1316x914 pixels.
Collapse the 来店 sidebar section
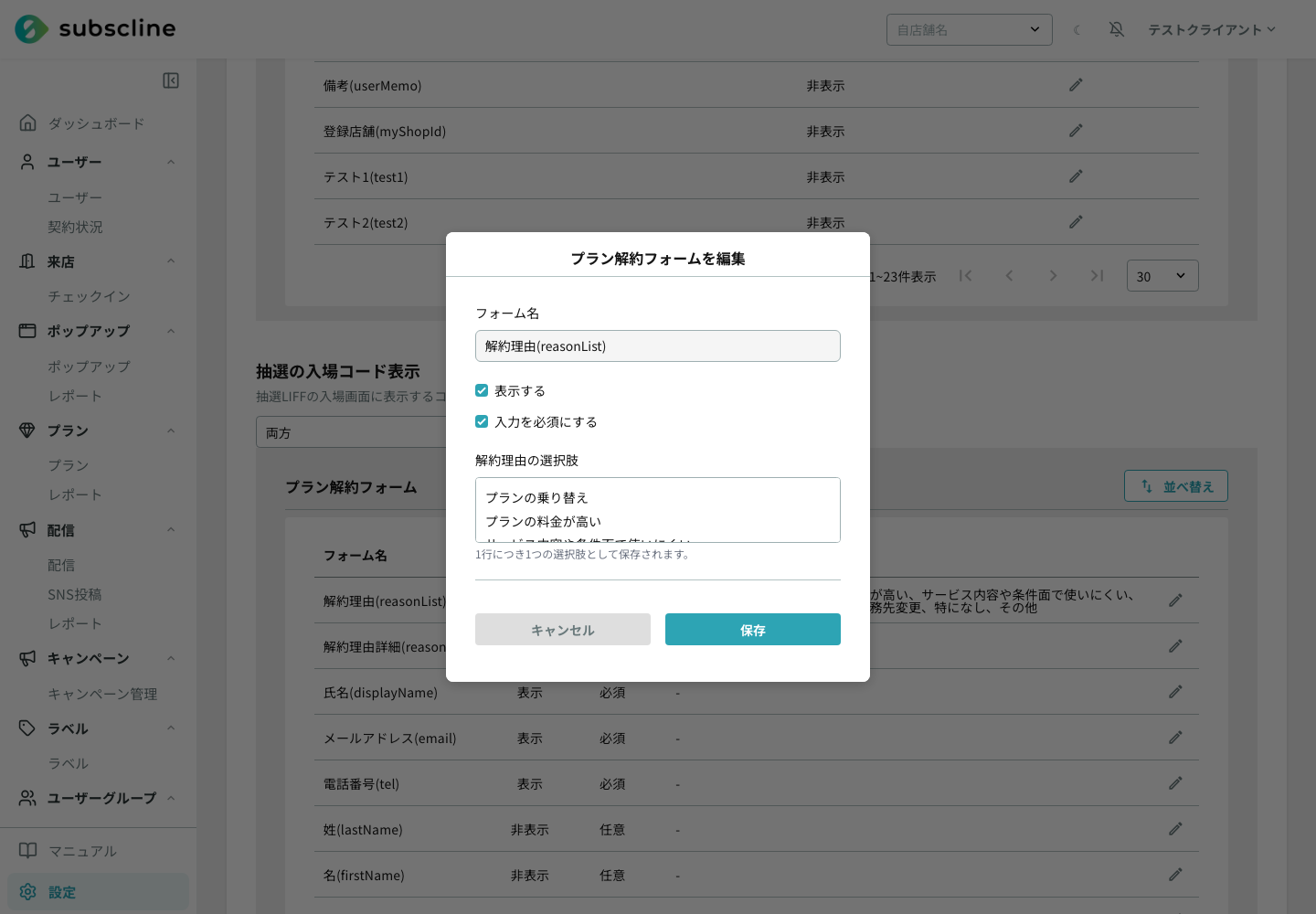[171, 261]
